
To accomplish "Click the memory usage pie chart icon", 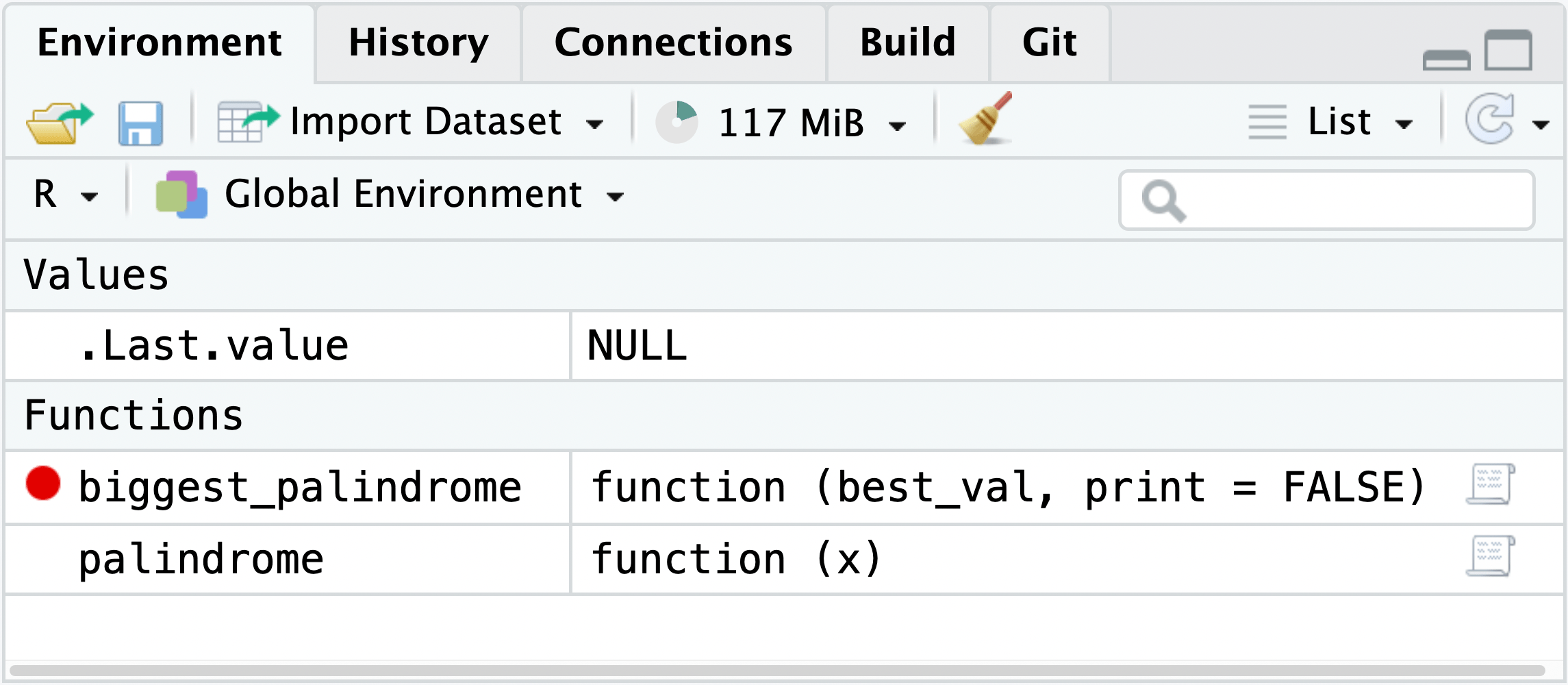I will 676,121.
